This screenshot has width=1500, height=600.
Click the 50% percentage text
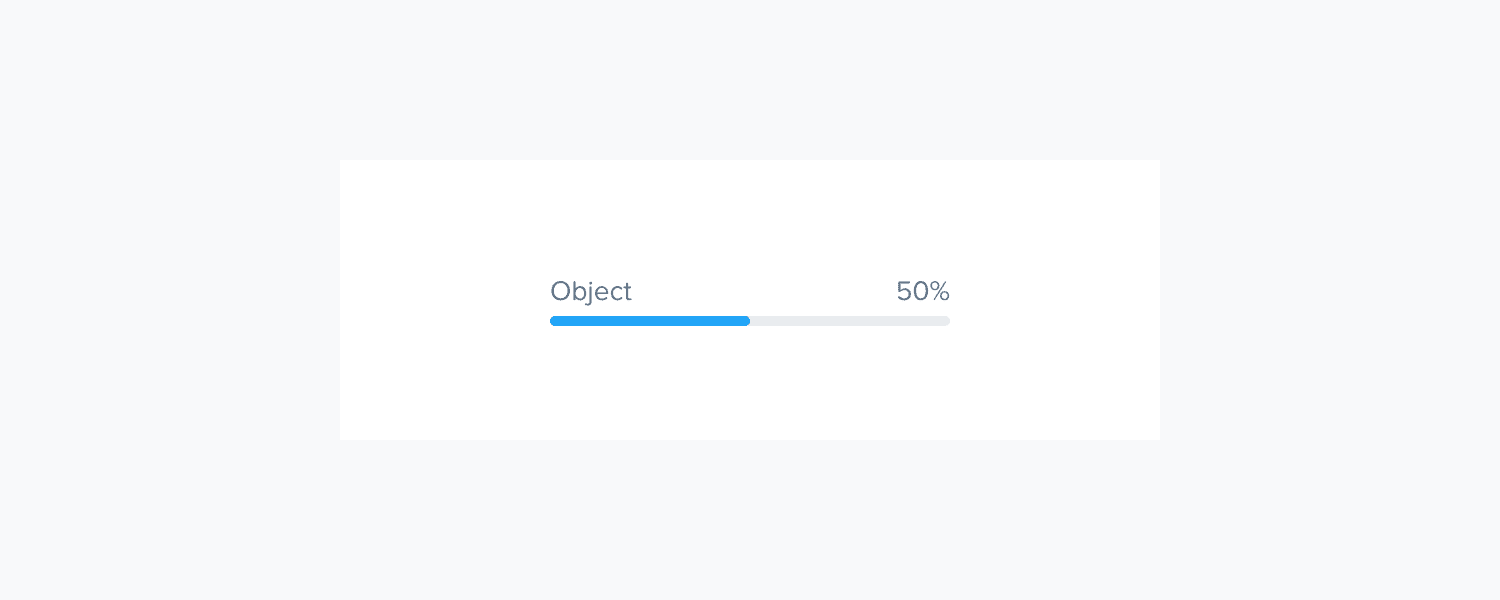tap(923, 291)
